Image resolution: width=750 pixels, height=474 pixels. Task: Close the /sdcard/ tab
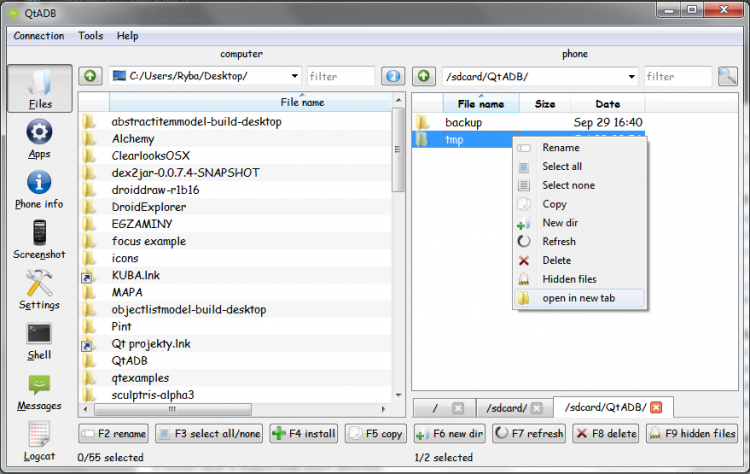click(x=537, y=408)
